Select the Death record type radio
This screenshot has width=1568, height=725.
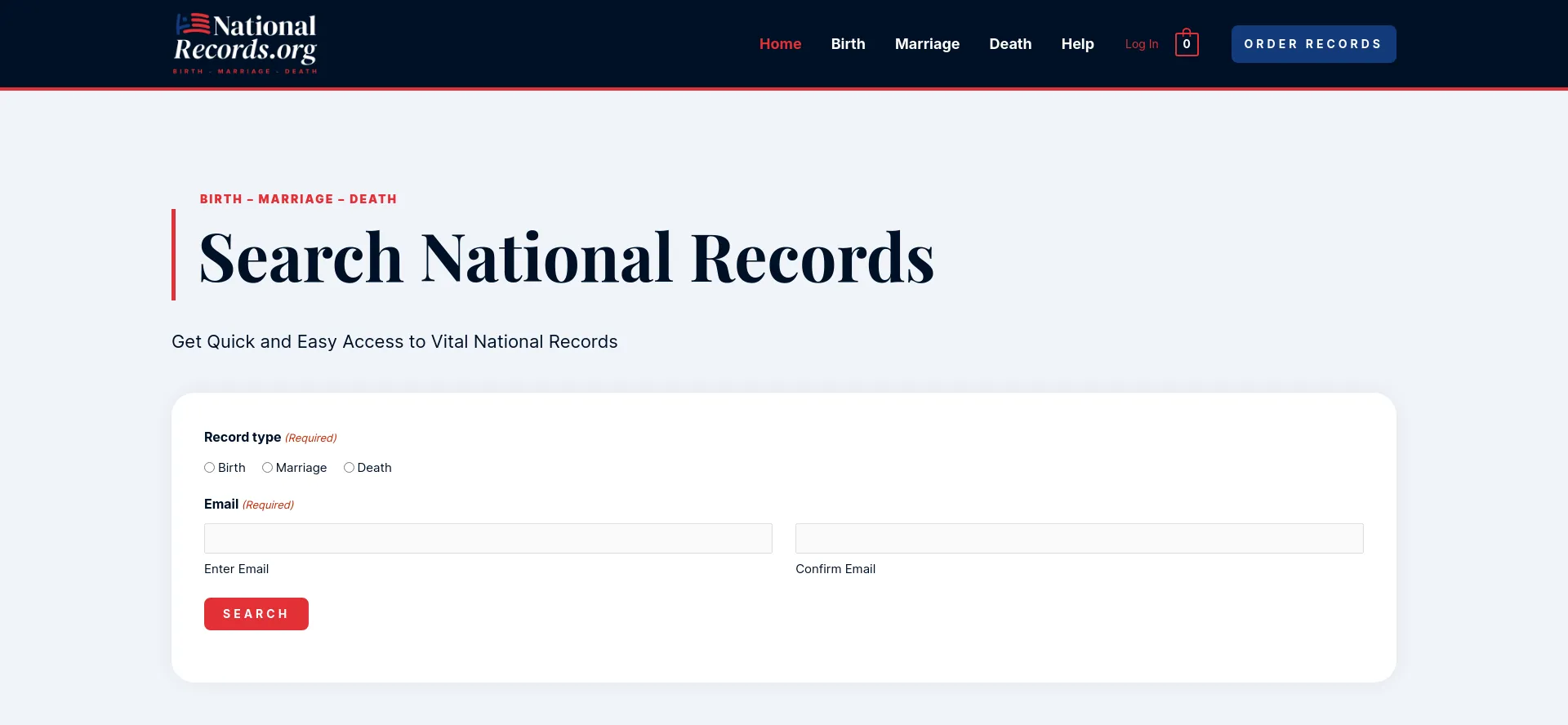[x=349, y=468]
